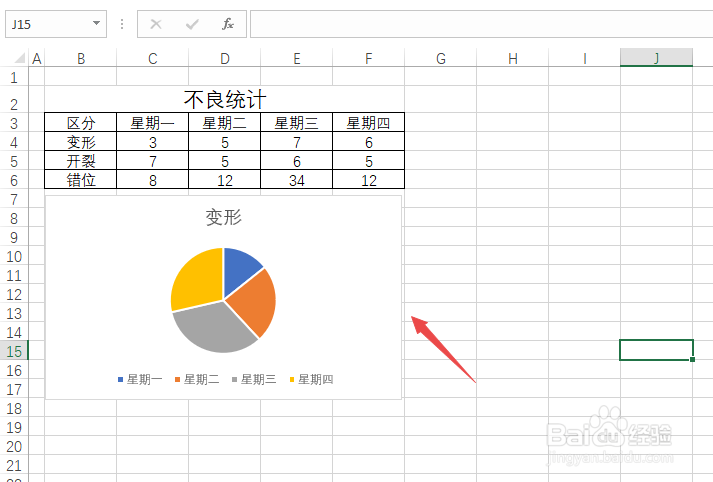Click the Cancel (X) formula bar icon
Viewport: 713px width, 482px height.
click(156, 24)
